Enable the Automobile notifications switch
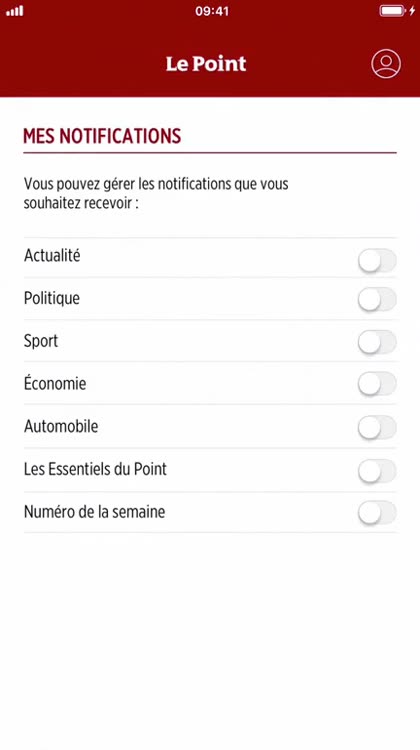 click(377, 427)
